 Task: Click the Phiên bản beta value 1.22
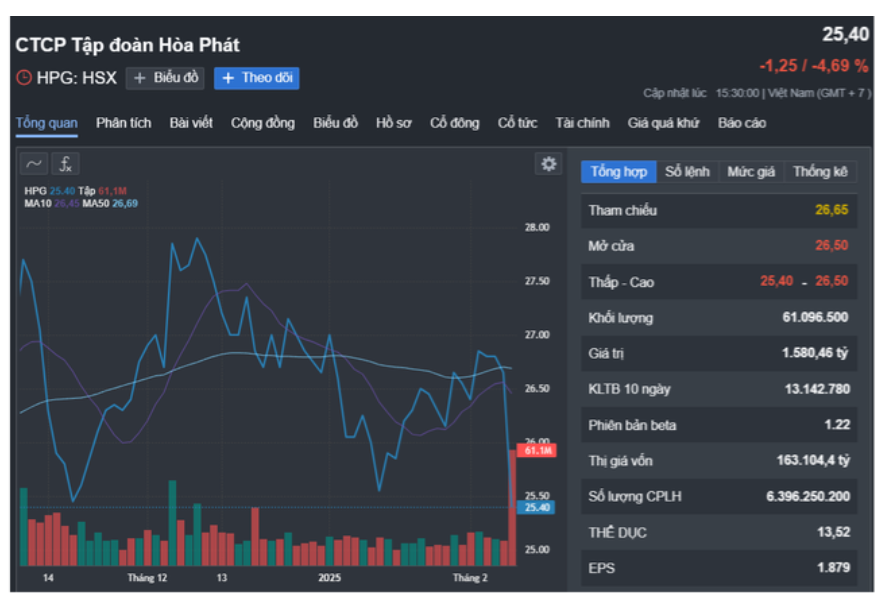coord(837,425)
